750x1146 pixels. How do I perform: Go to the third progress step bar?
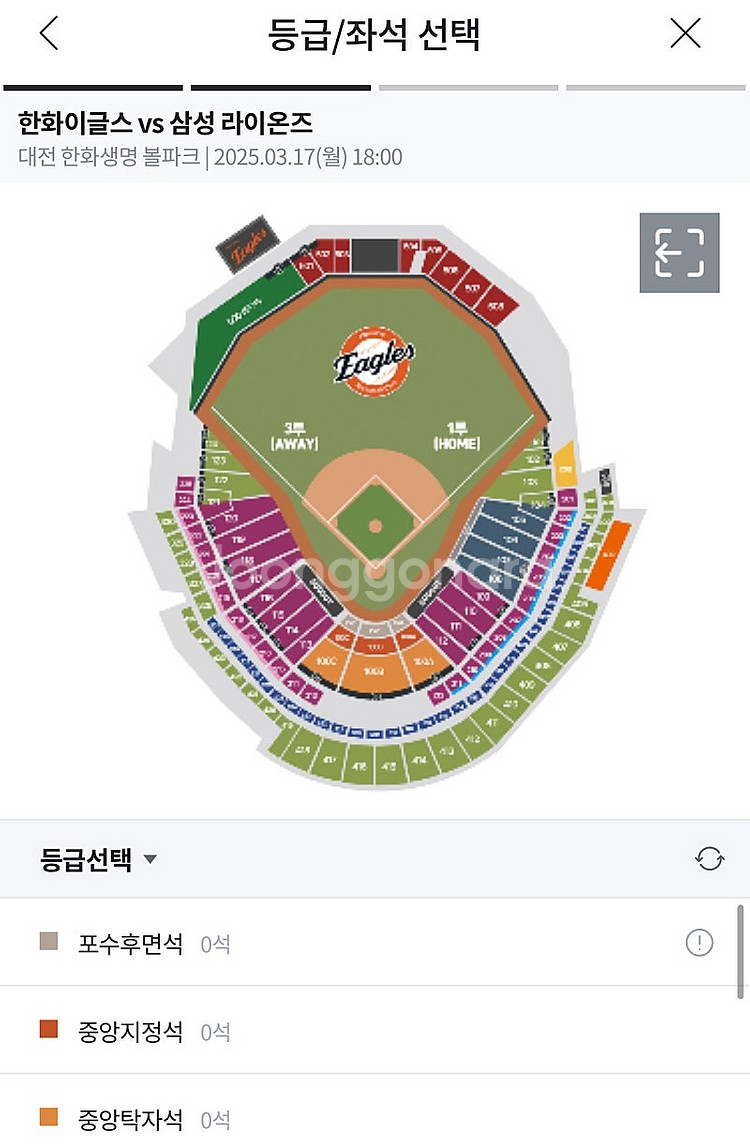pos(468,88)
